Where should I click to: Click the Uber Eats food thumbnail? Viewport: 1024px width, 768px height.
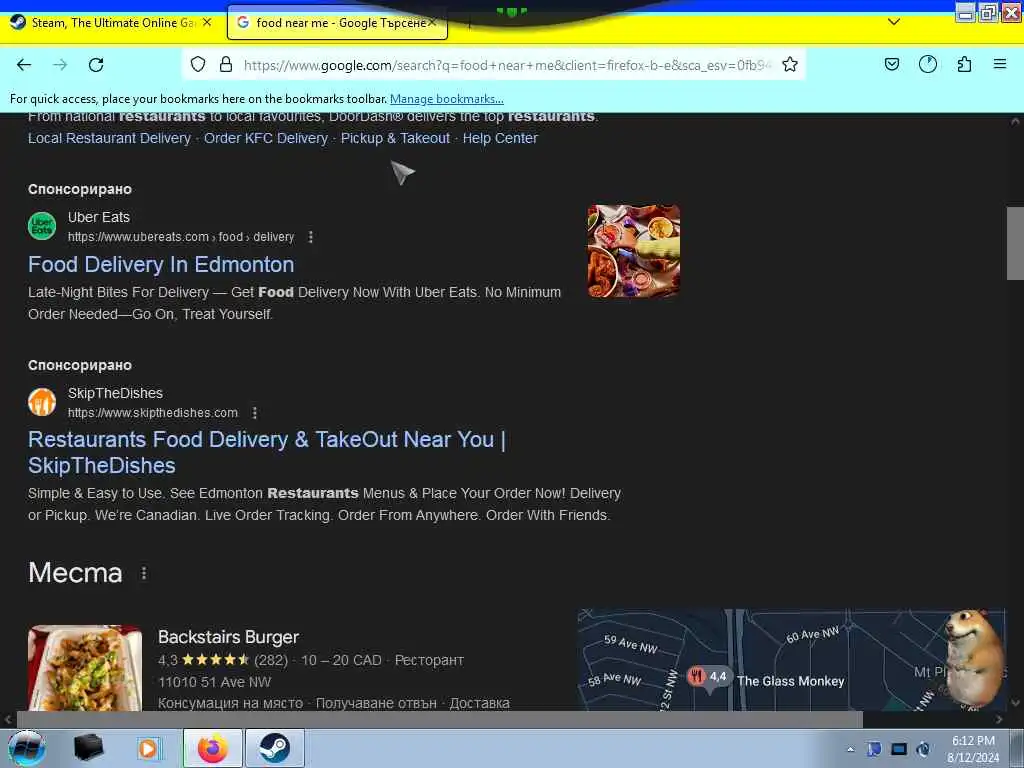(x=633, y=251)
